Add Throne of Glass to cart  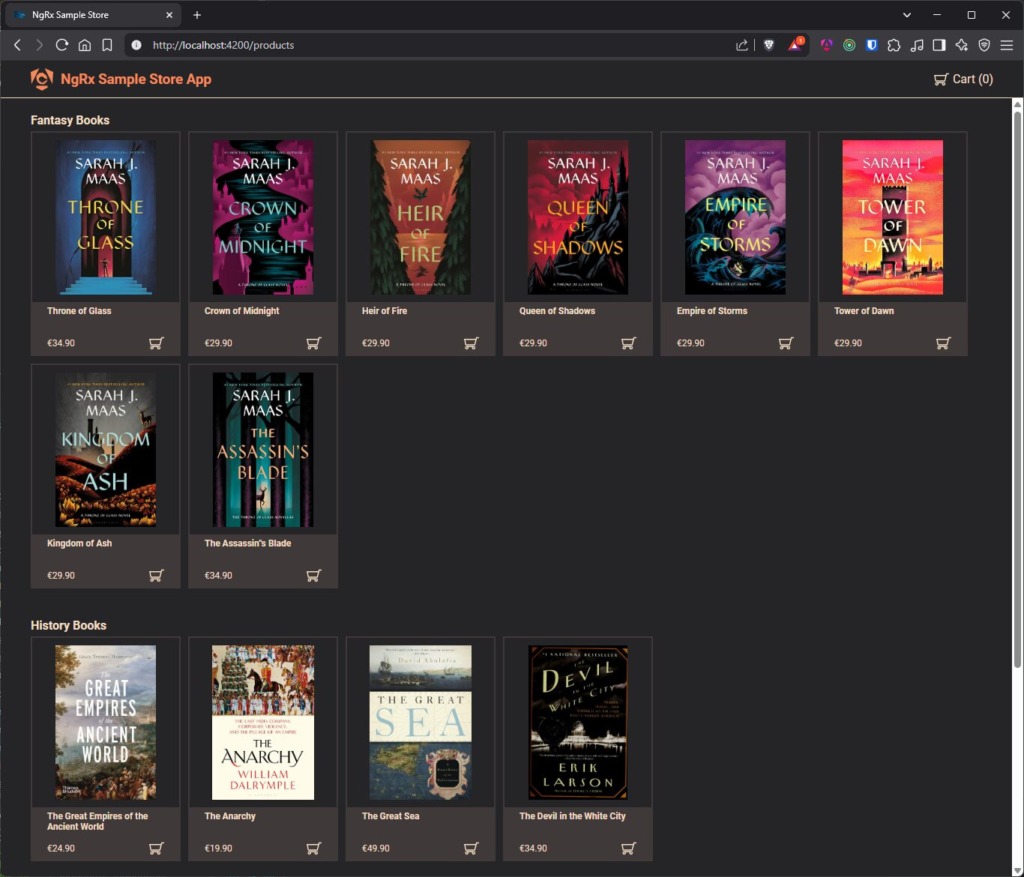tap(156, 343)
